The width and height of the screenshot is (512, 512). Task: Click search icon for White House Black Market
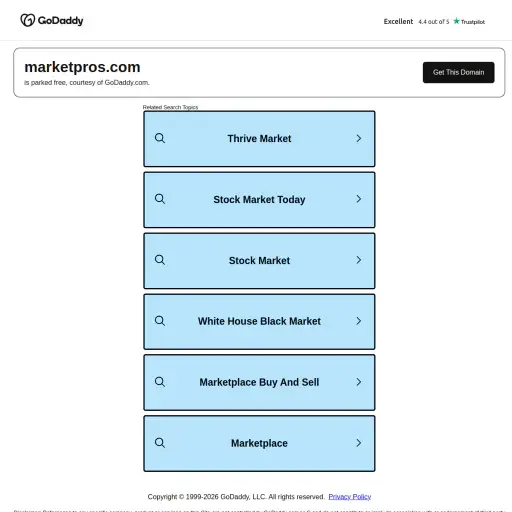(x=160, y=321)
